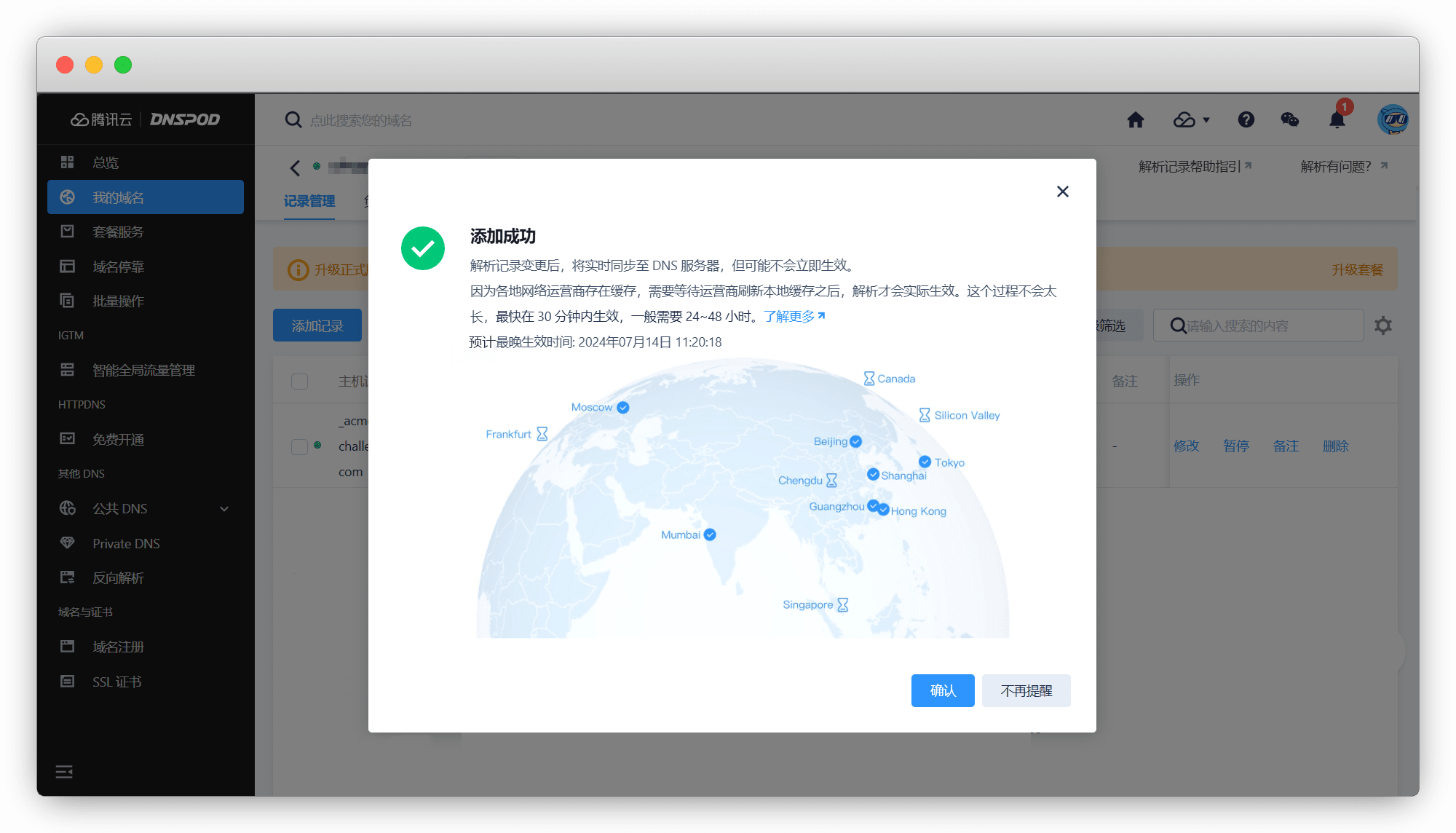
Task: Toggle the select-all checkbox in table header
Action: coord(299,382)
